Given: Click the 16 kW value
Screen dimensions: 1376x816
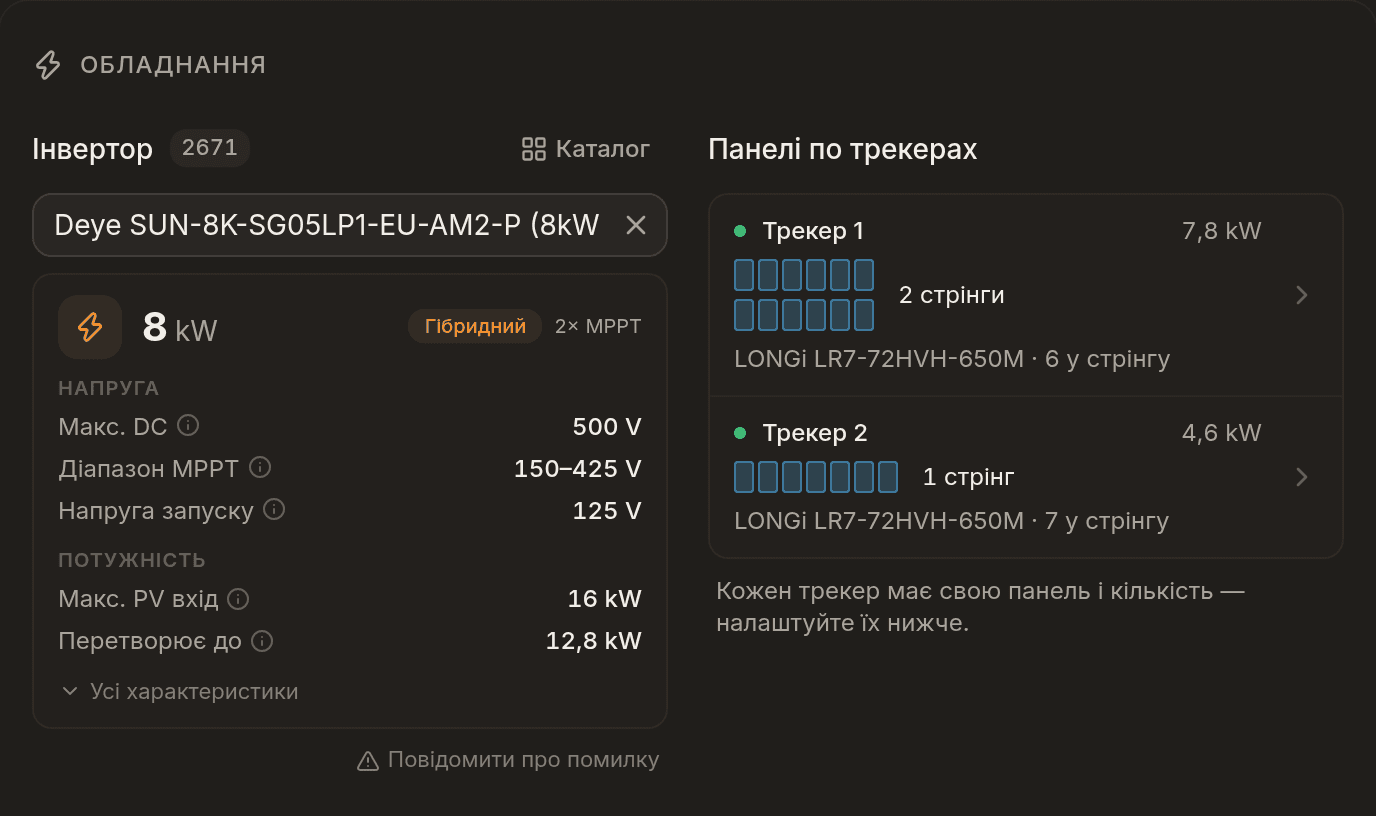Looking at the screenshot, I should click(605, 599).
